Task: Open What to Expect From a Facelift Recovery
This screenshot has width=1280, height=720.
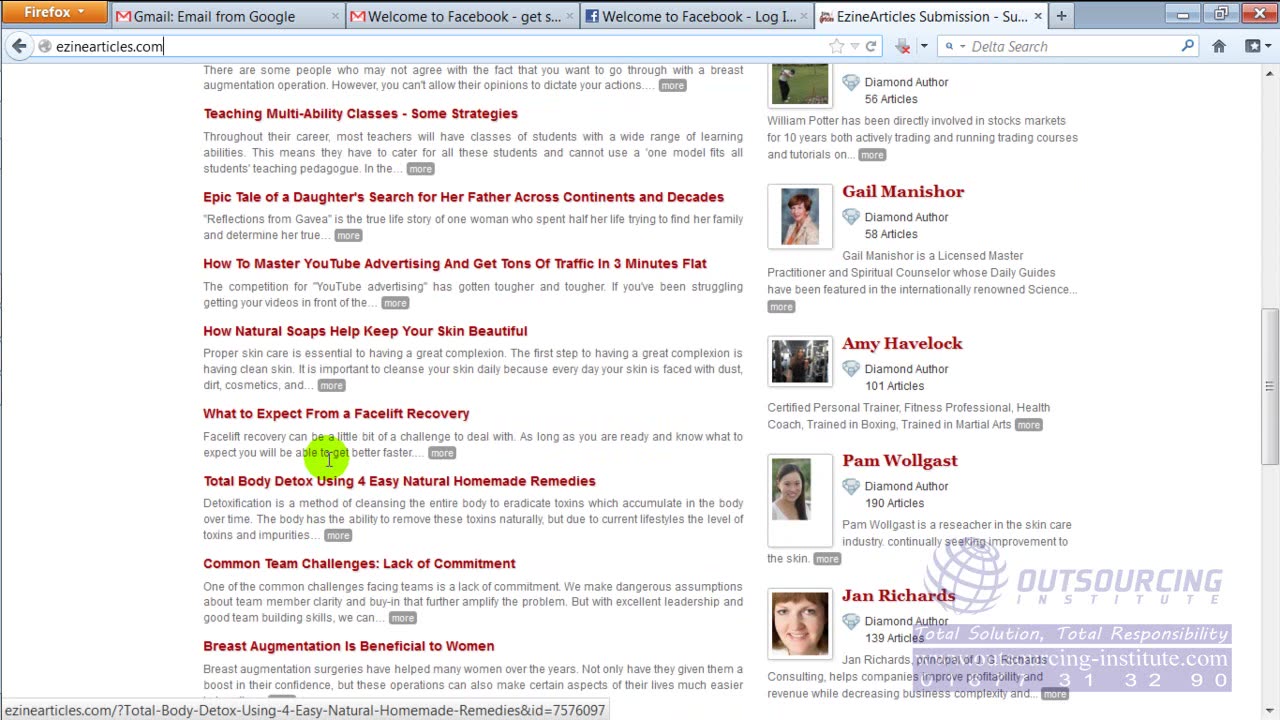Action: [x=336, y=414]
